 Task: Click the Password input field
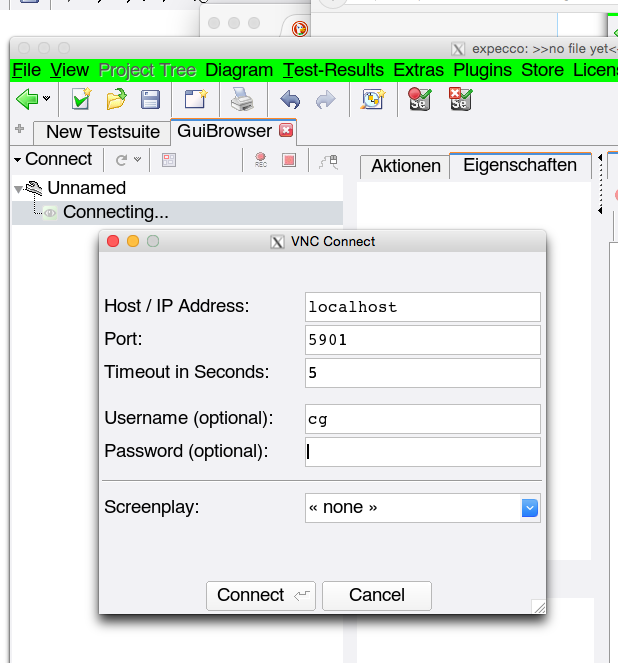click(422, 452)
